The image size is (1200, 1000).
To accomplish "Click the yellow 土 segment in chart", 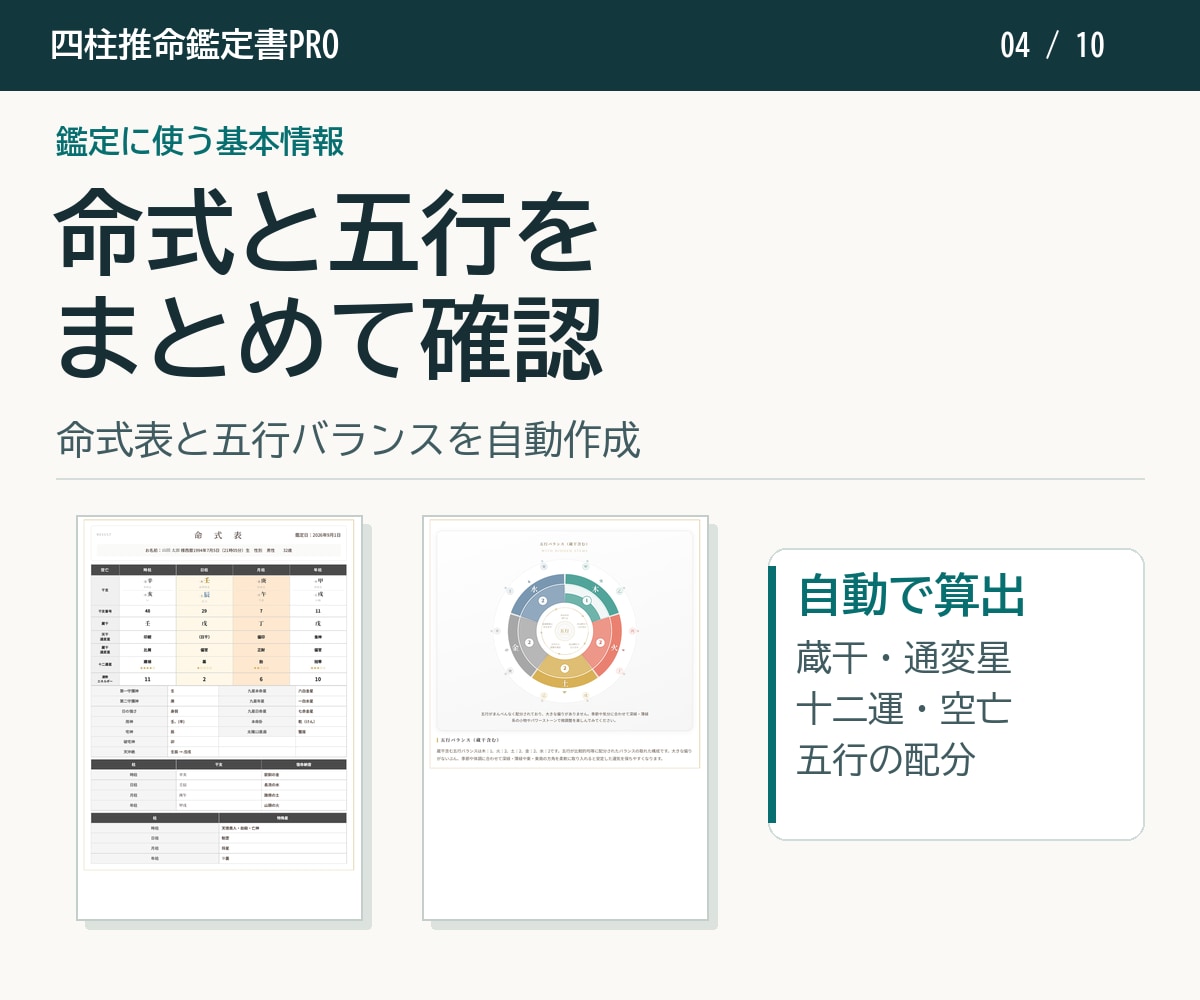I will [x=565, y=675].
